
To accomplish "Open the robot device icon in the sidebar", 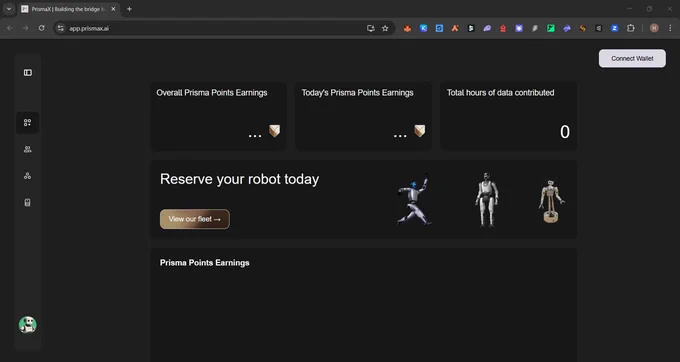I will point(27,202).
